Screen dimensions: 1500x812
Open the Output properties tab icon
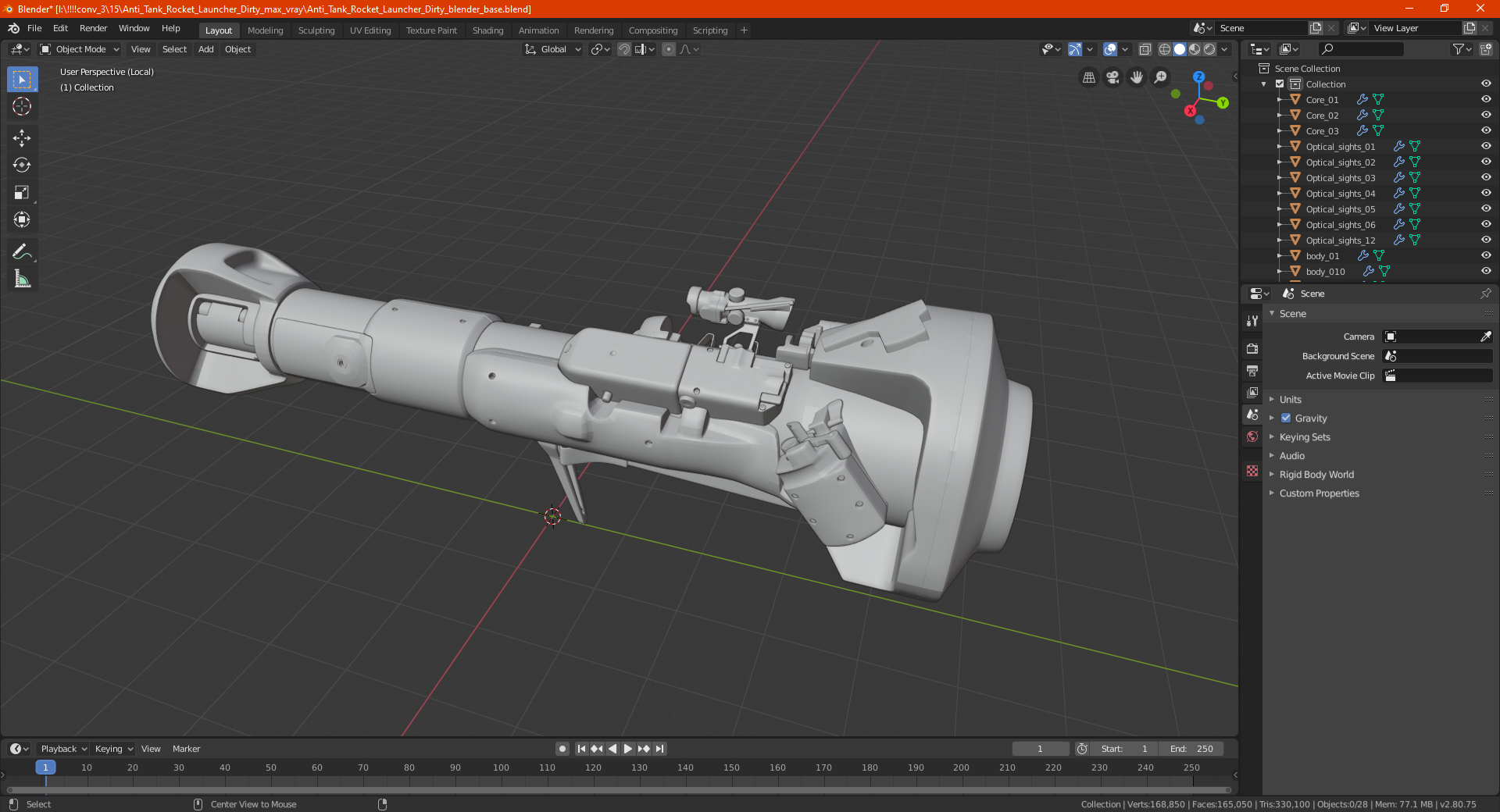(1252, 371)
